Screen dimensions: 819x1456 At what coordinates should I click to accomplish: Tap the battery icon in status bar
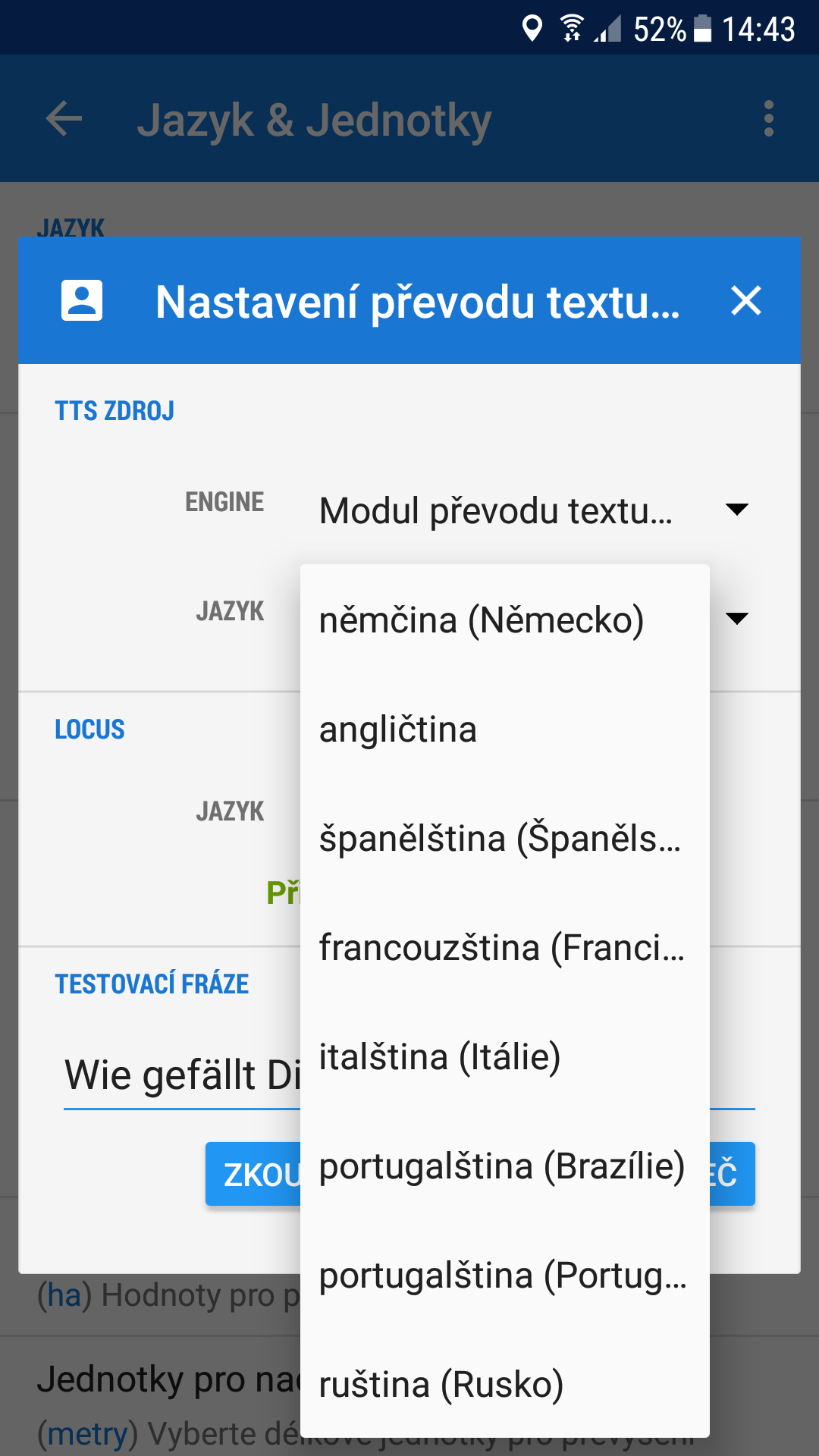703,29
